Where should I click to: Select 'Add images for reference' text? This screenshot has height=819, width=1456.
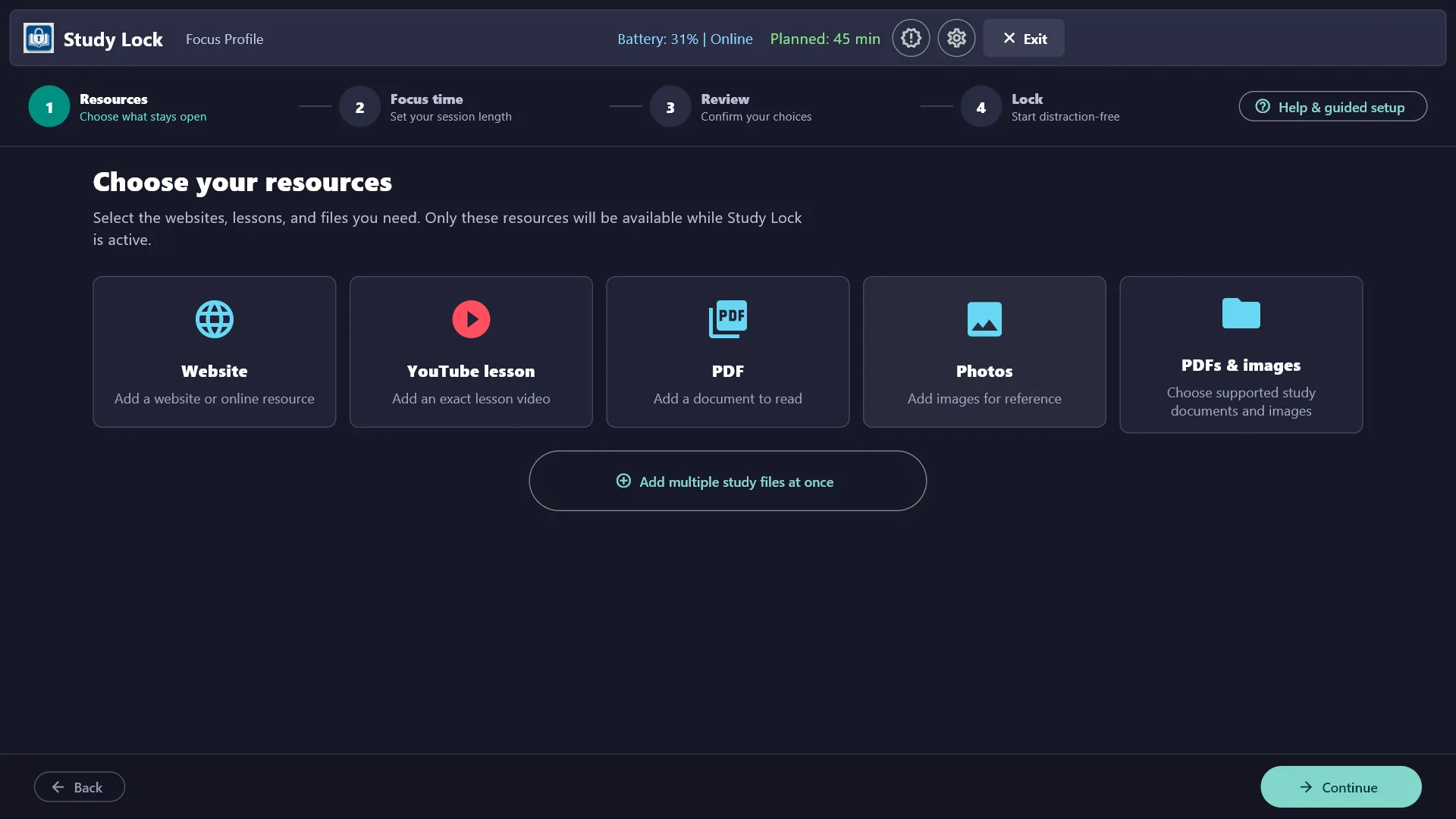coord(984,398)
